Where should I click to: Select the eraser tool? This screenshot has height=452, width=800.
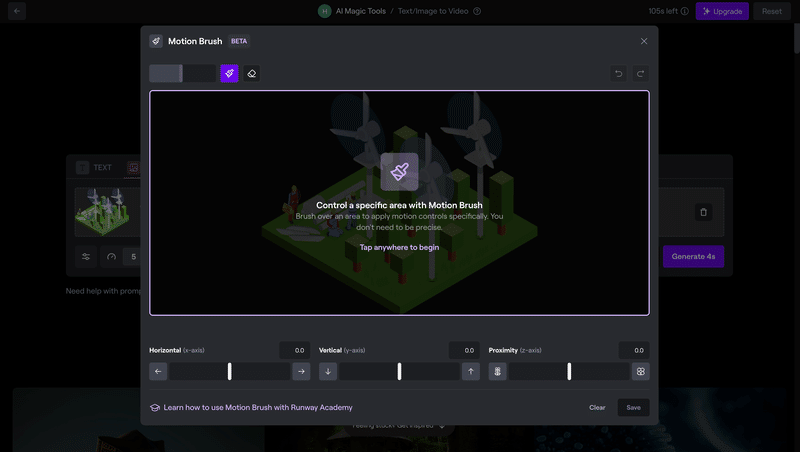pyautogui.click(x=252, y=73)
